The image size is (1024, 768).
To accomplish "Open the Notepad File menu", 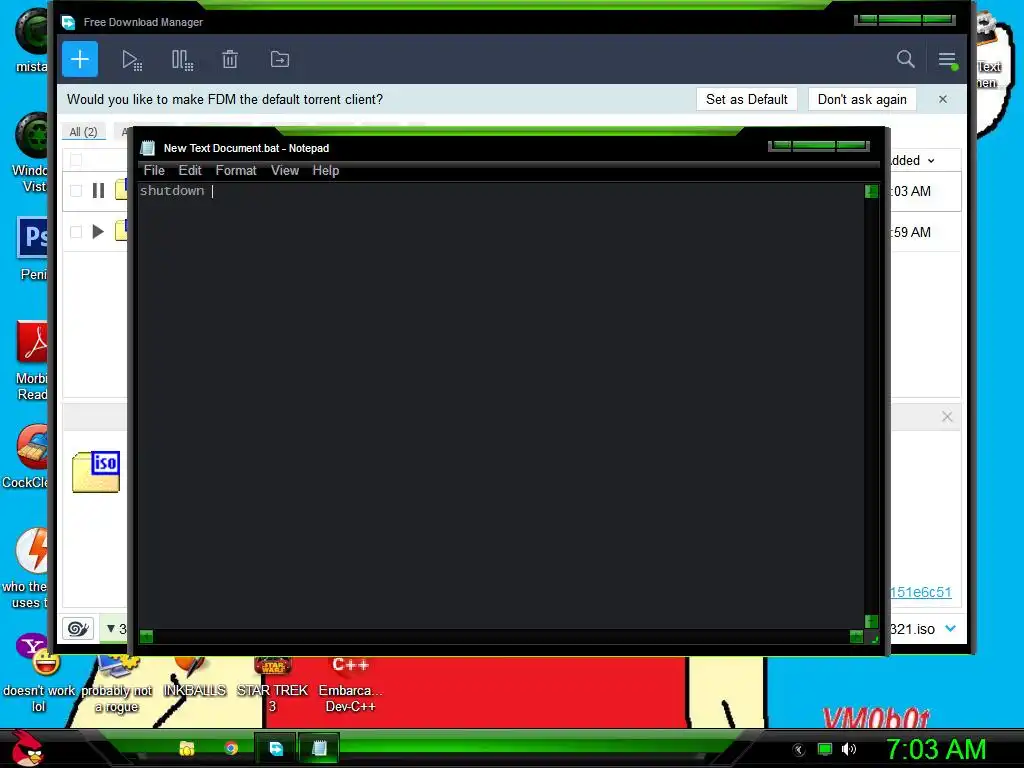I will click(154, 170).
